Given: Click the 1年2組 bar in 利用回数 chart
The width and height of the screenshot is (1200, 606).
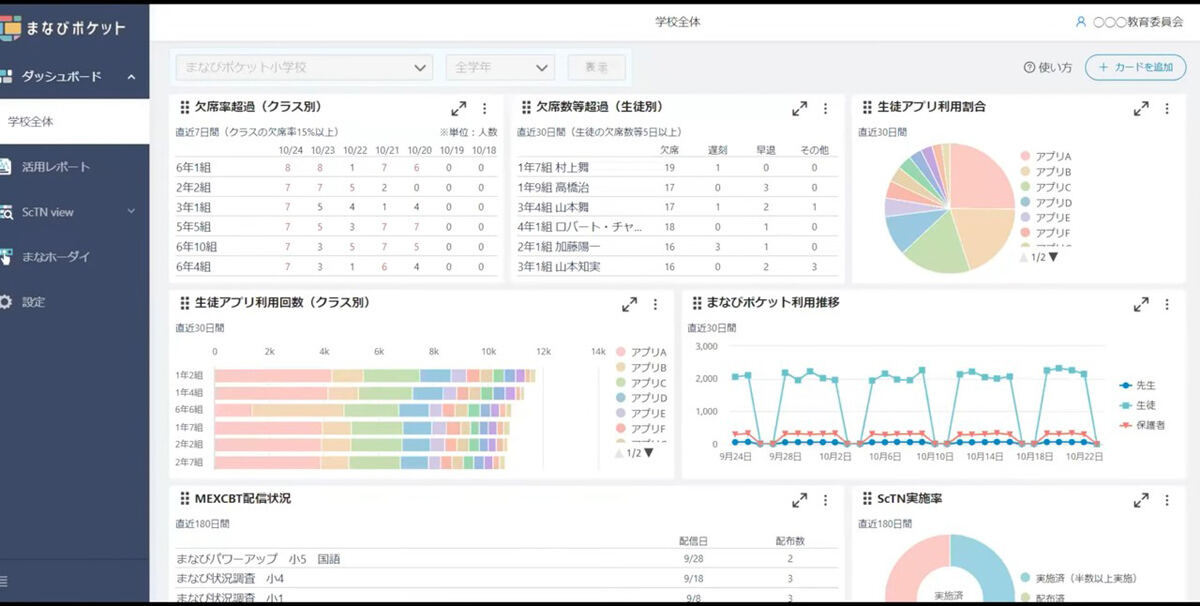Looking at the screenshot, I should pyautogui.click(x=376, y=375).
